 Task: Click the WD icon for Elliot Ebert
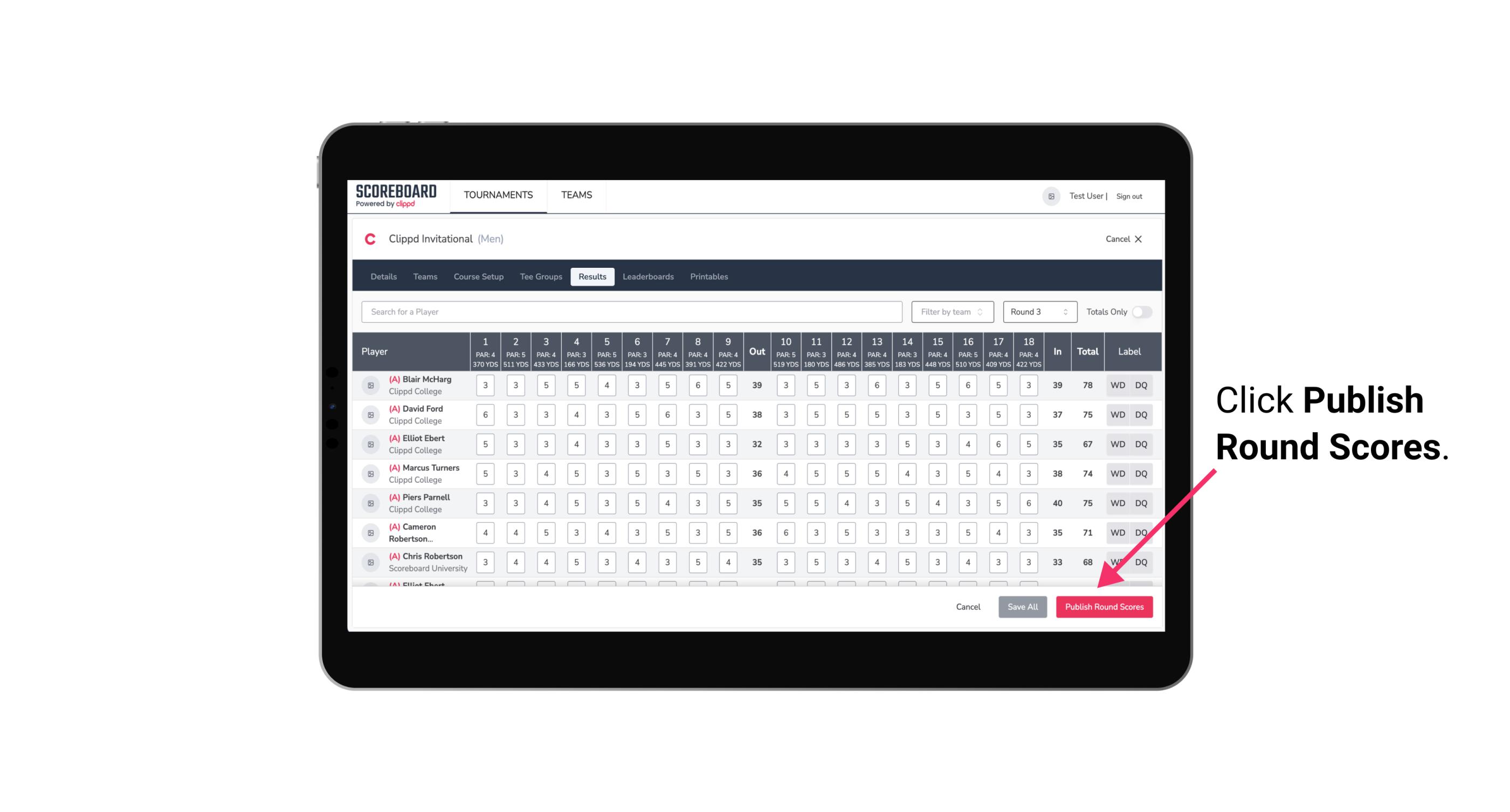pos(1117,444)
